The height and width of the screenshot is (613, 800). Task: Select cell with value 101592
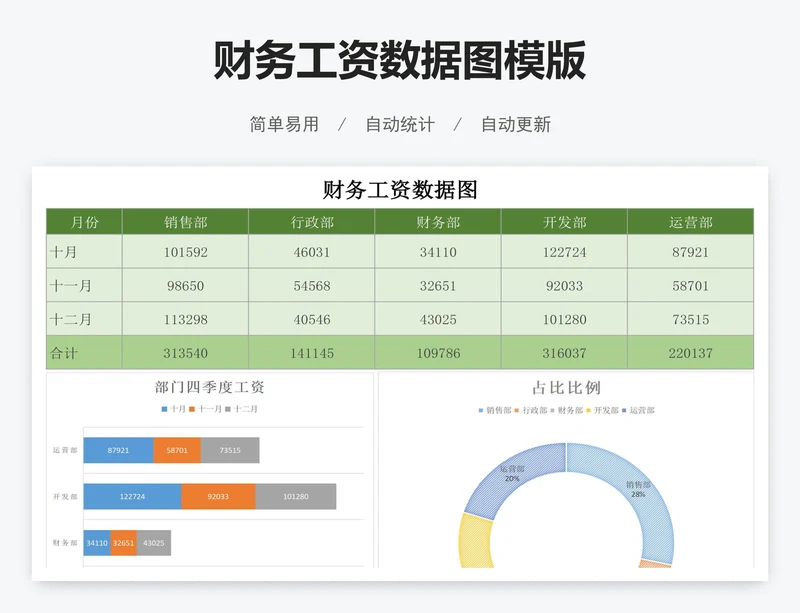[185, 252]
